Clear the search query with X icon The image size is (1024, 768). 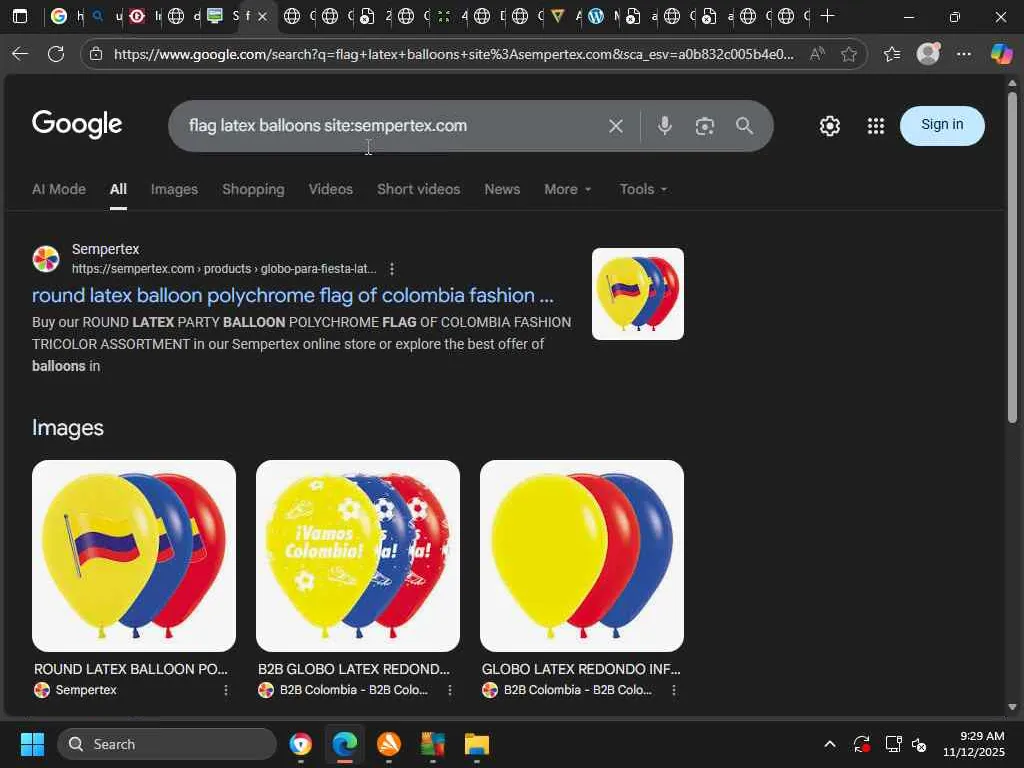point(615,126)
